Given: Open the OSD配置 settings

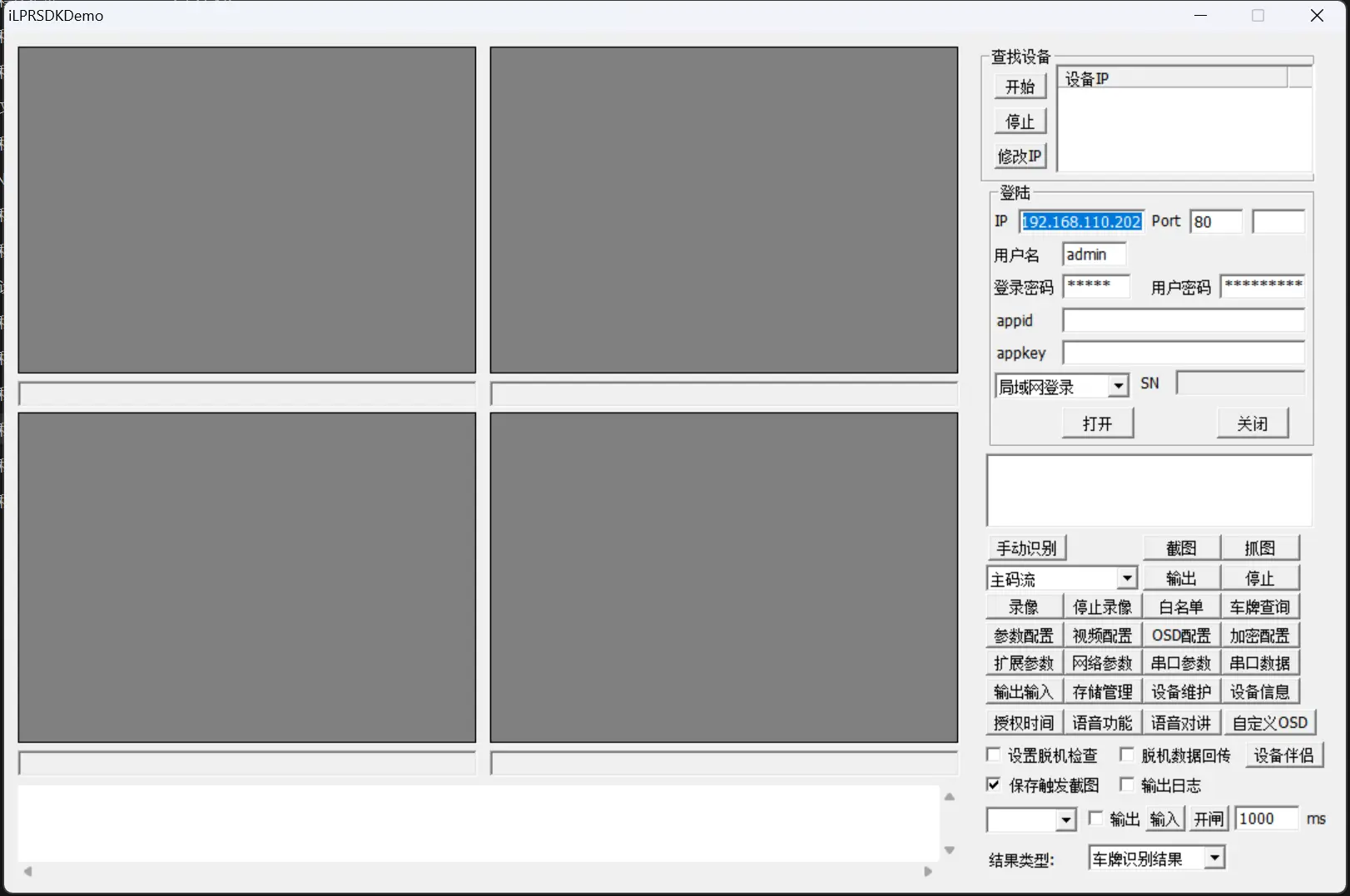Looking at the screenshot, I should coord(1180,636).
